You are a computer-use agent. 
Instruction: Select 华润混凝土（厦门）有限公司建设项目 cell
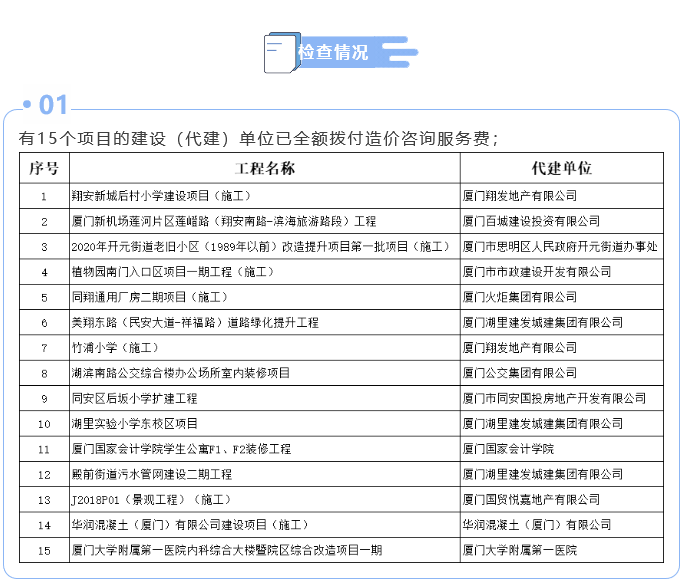[265, 525]
